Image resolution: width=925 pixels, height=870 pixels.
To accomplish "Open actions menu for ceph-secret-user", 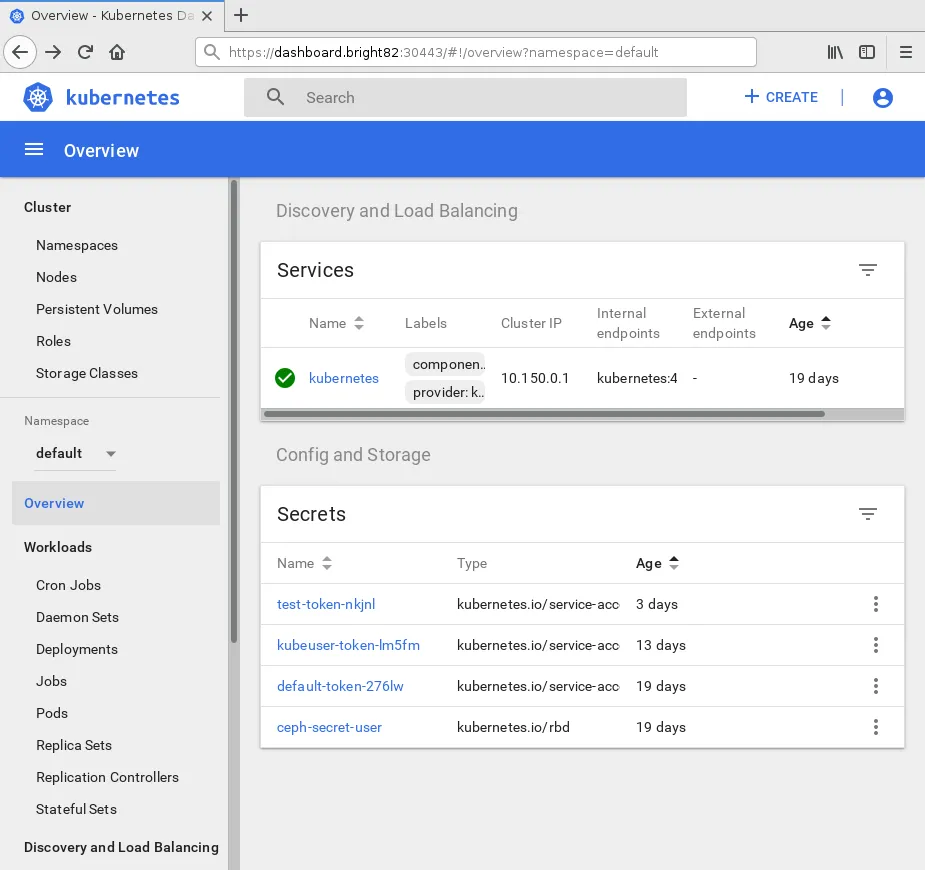I will 875,727.
